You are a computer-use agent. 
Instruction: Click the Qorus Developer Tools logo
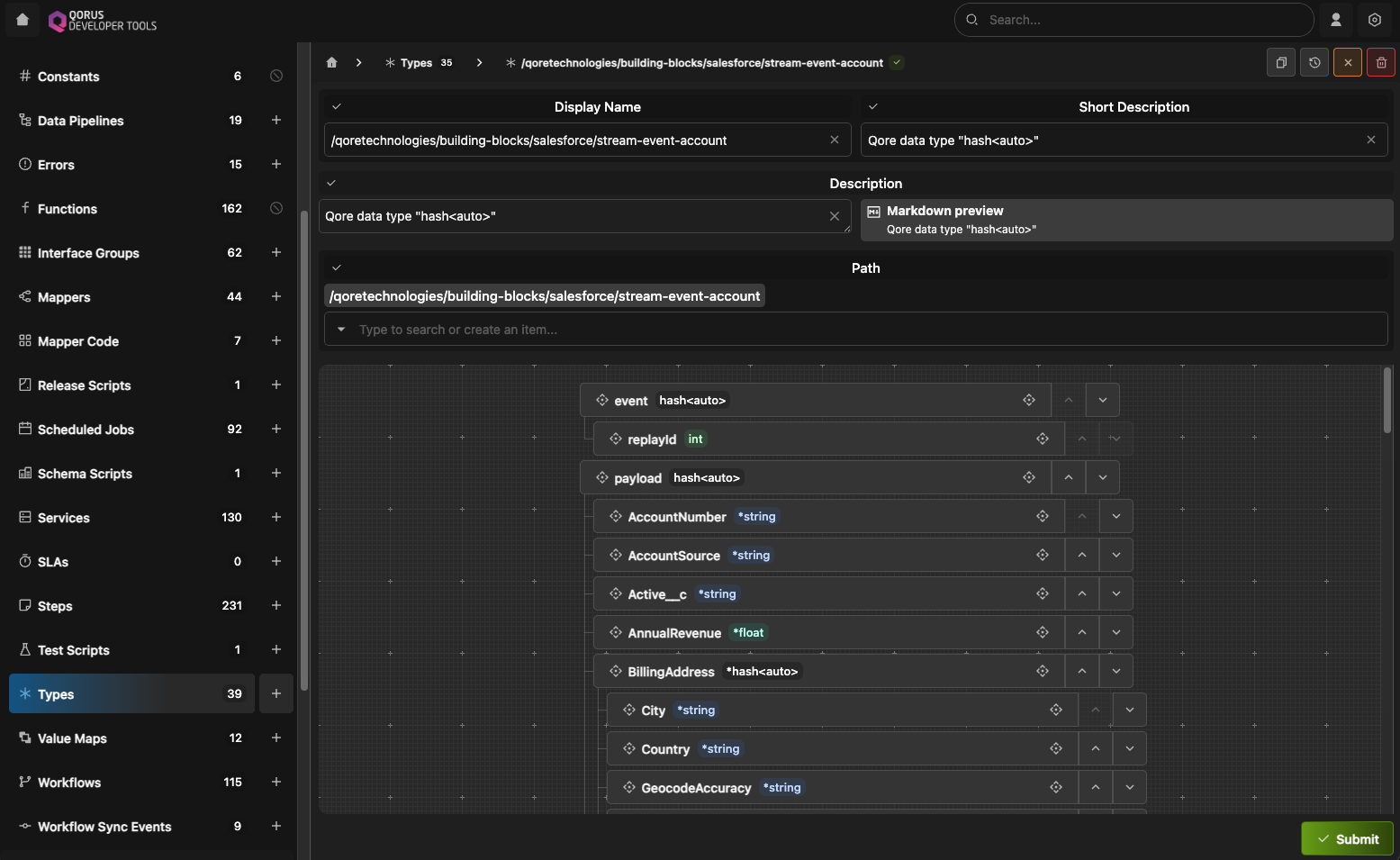point(103,20)
